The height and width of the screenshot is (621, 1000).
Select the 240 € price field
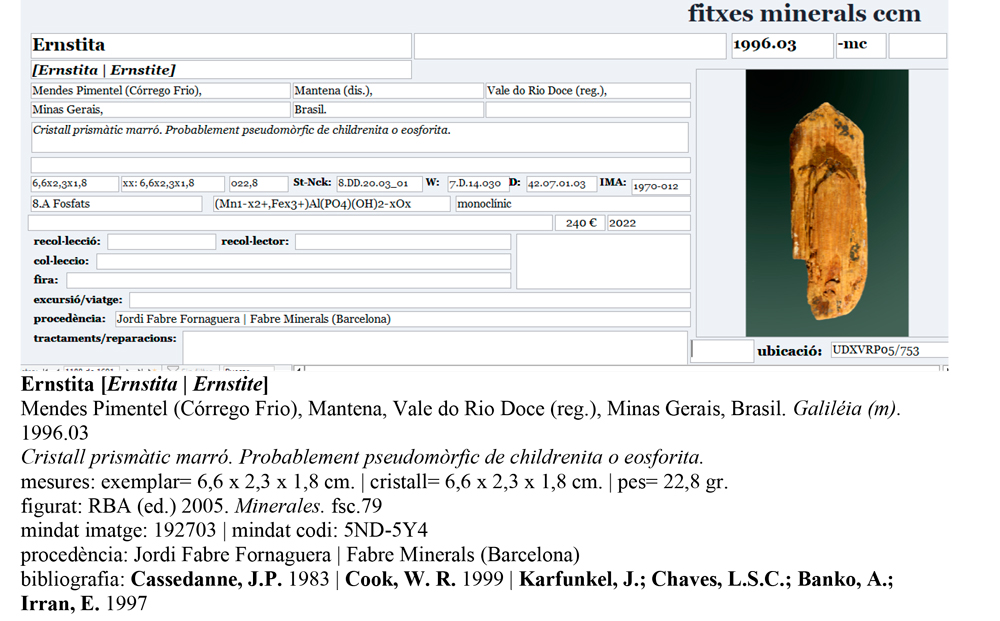point(581,223)
